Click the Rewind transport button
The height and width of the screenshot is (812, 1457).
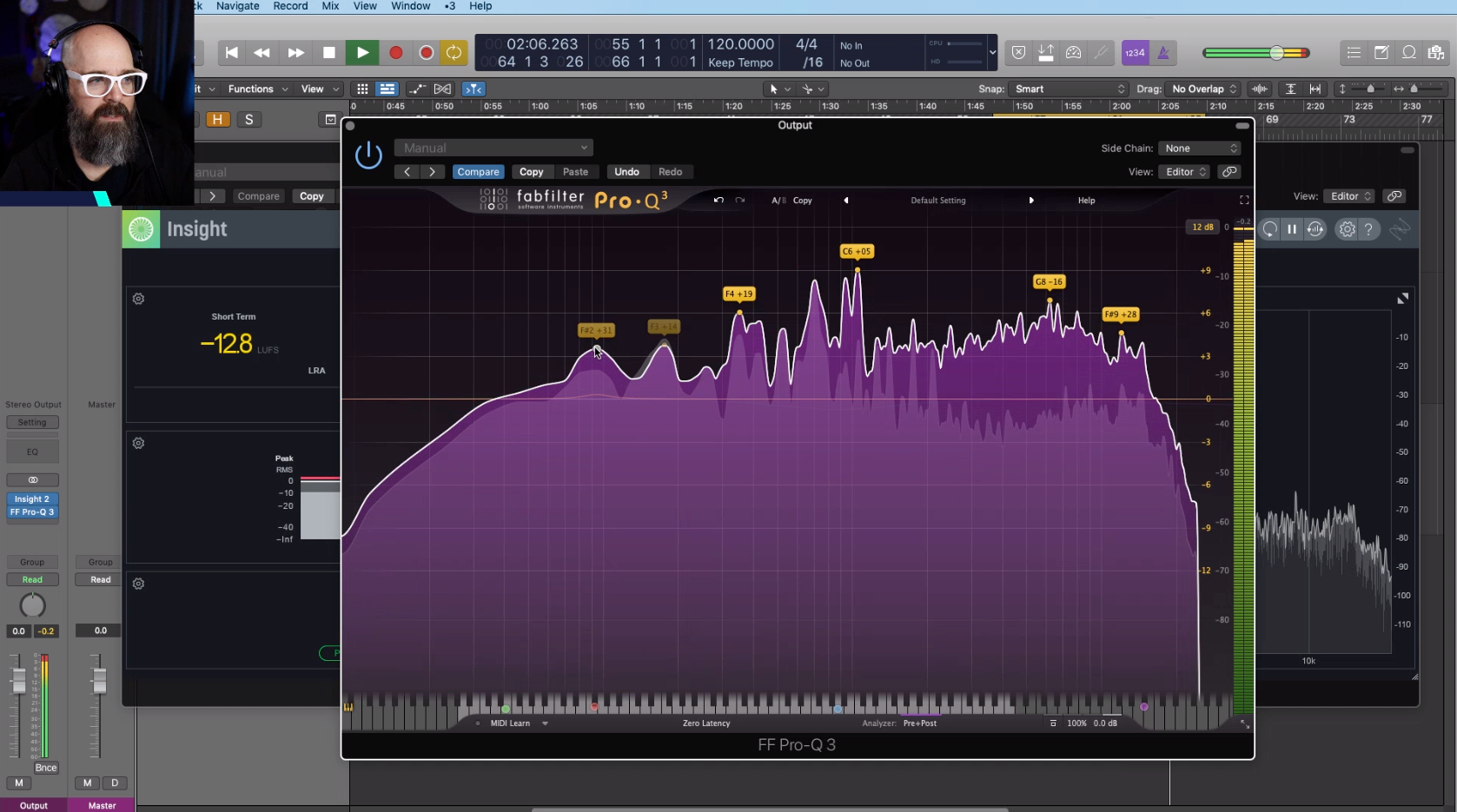pos(262,53)
